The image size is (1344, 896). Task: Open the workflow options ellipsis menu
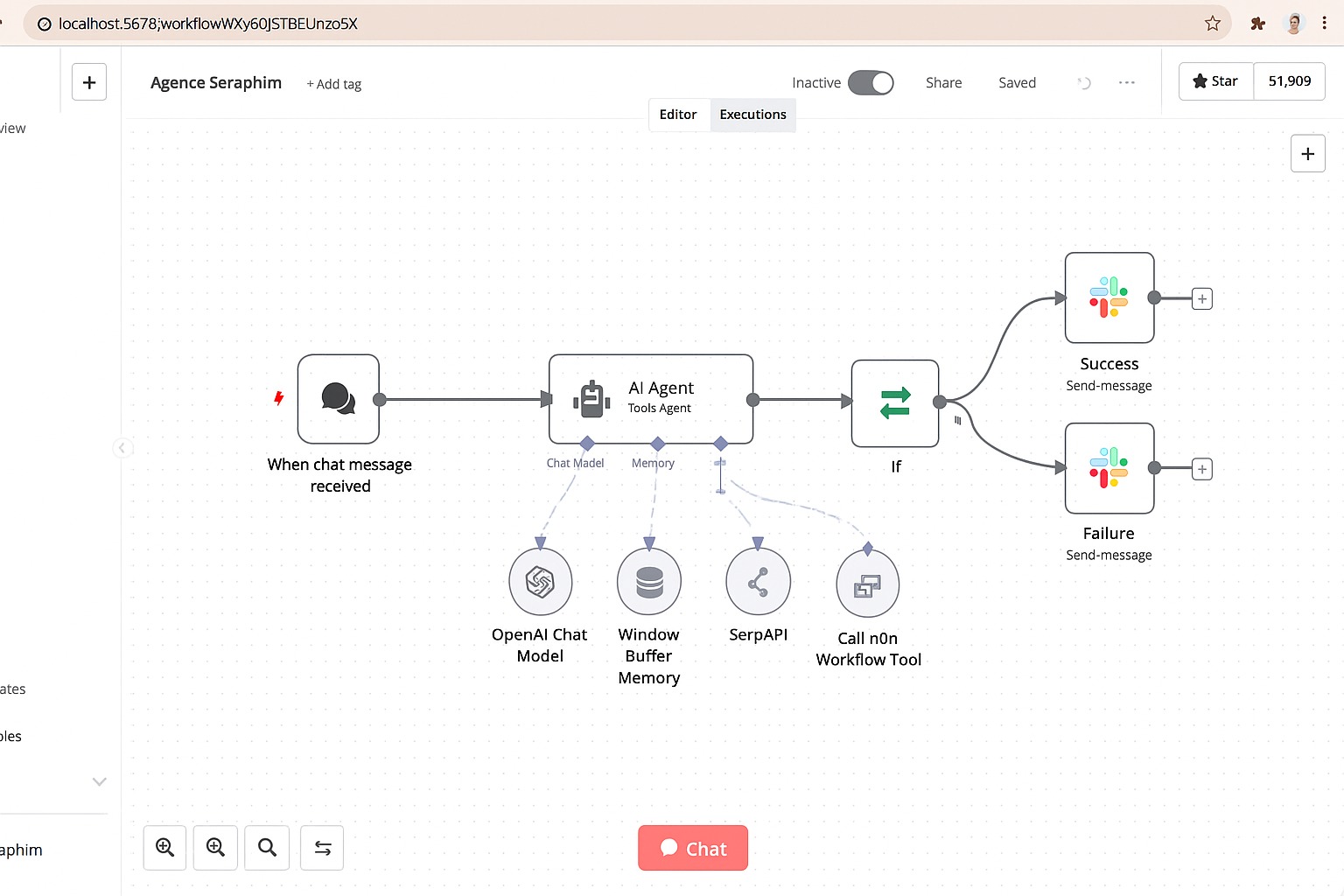click(x=1126, y=81)
